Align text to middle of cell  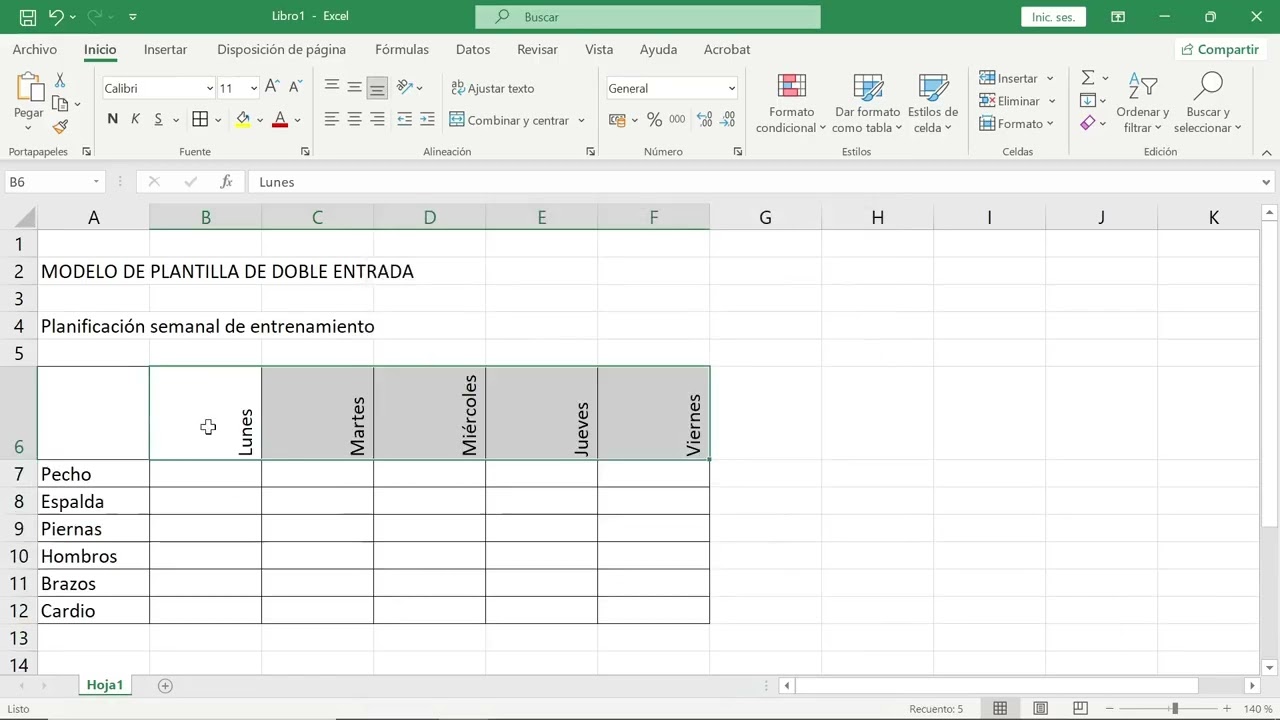[354, 88]
